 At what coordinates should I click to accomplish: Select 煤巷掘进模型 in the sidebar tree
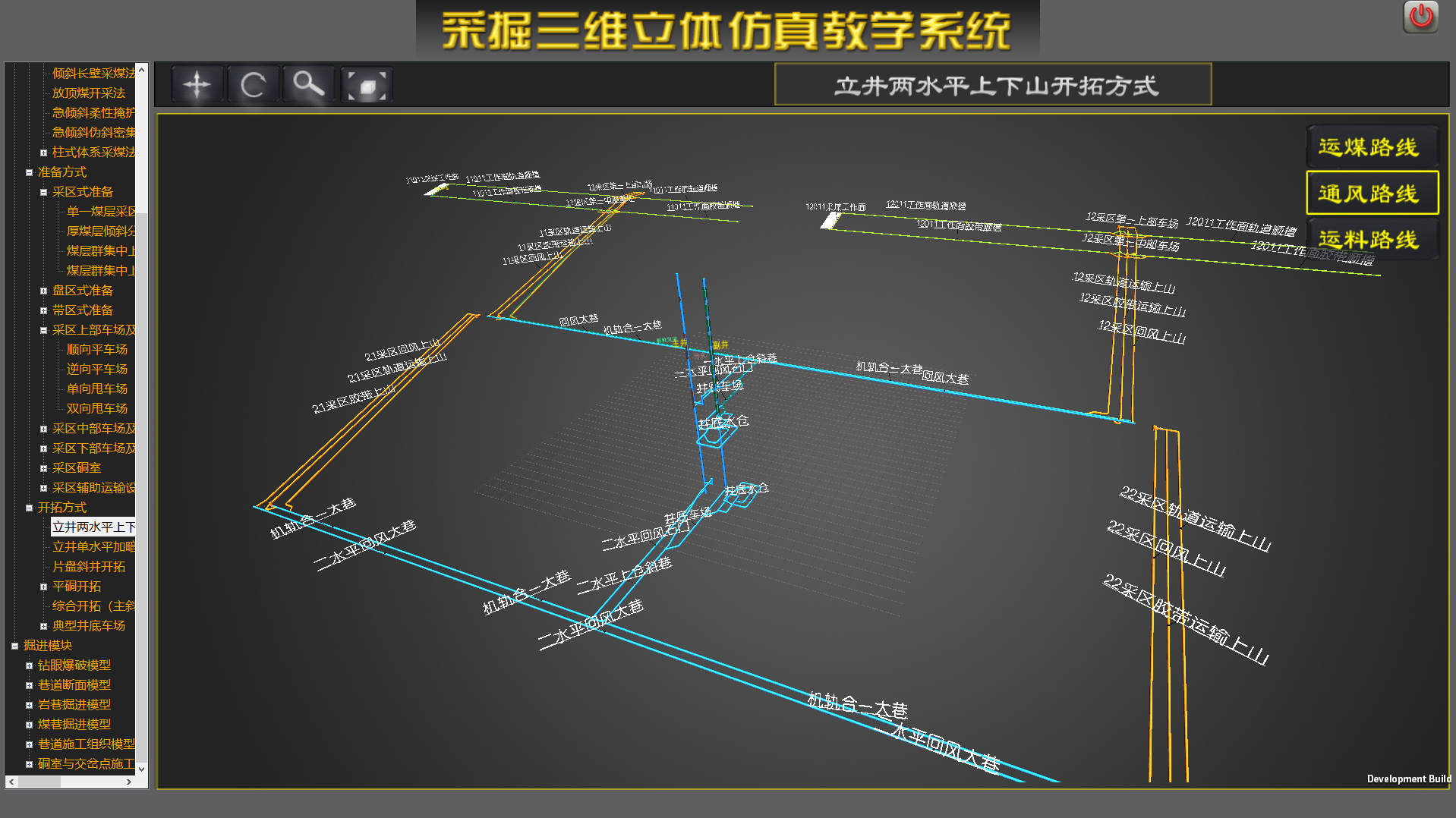tap(75, 724)
